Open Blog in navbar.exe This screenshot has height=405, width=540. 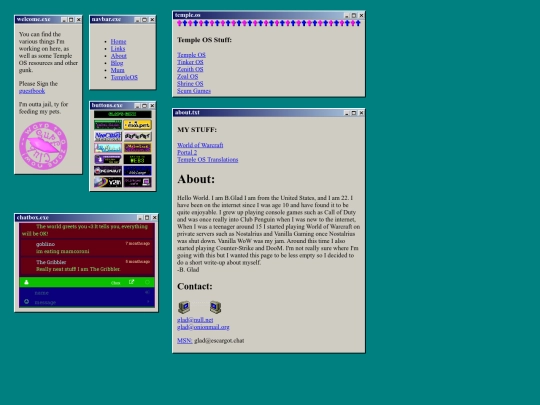117,63
